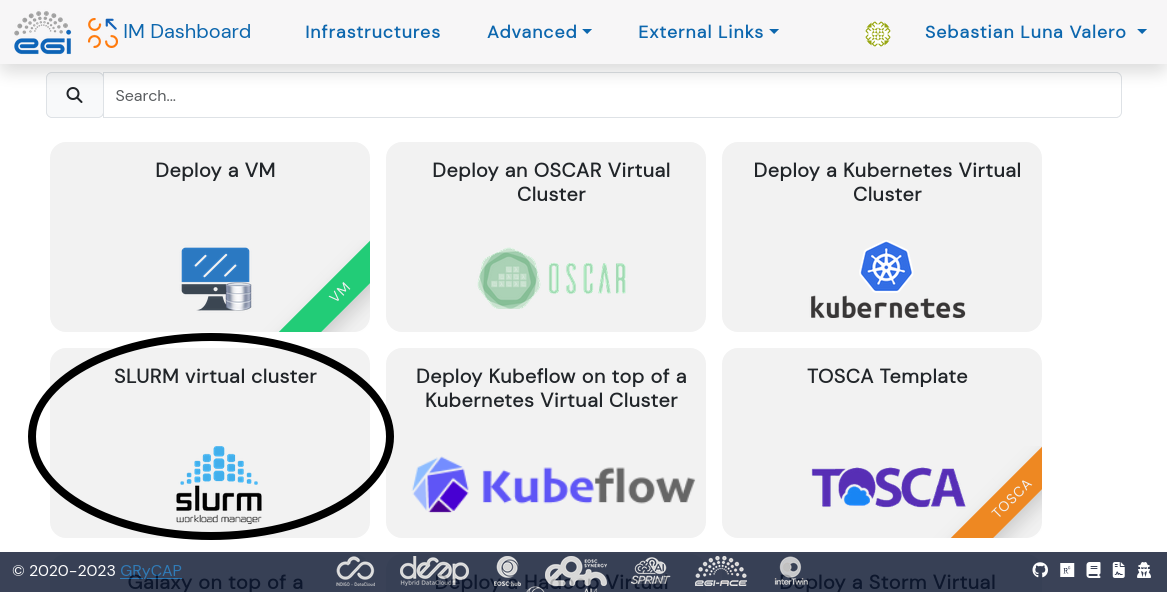This screenshot has width=1167, height=592.
Task: Click the EOSC Synergy footer logo
Action: tap(578, 572)
